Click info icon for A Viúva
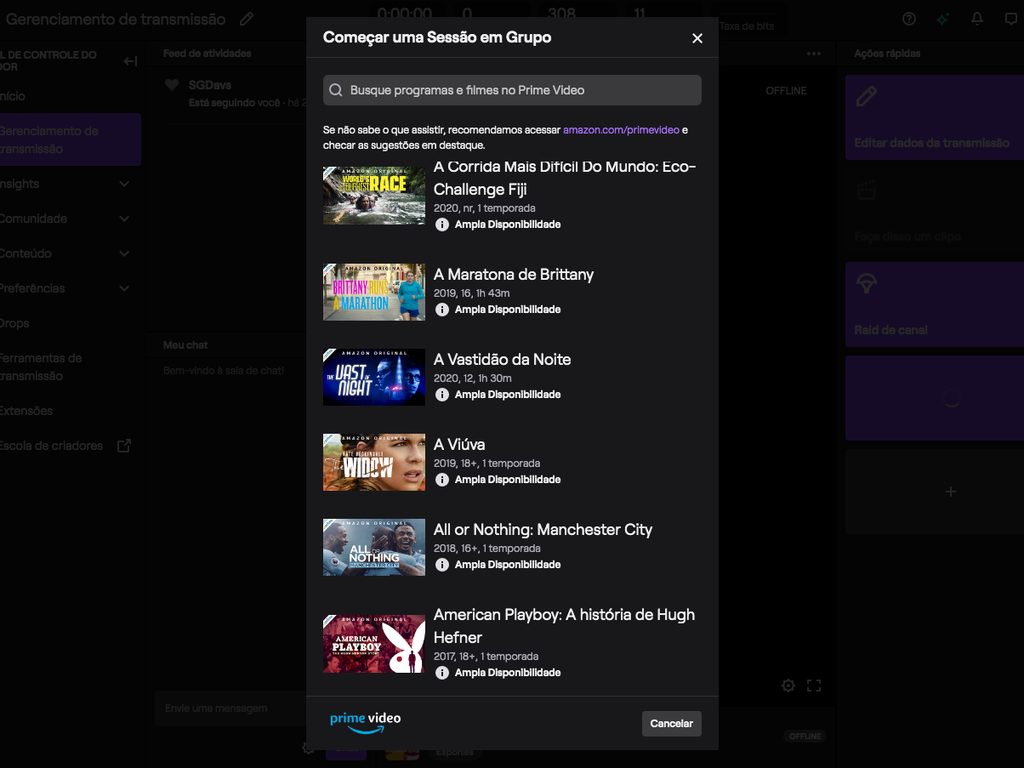 (442, 479)
